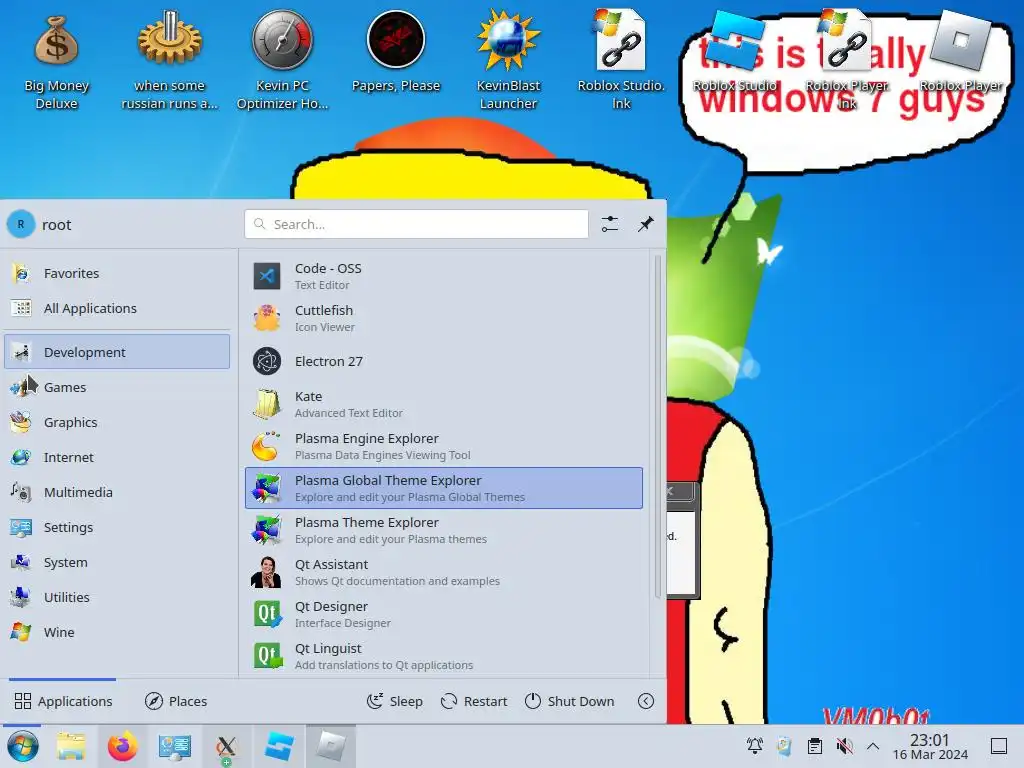Viewport: 1024px width, 768px height.
Task: Launch Plasma Global Theme Explorer
Action: point(444,488)
